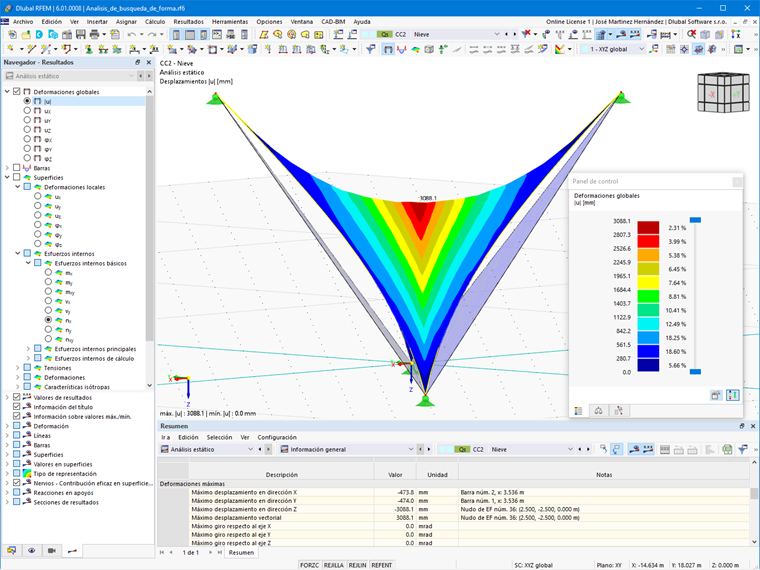Collapse the Esfuerzos internos tree node
760x570 pixels.
(x=17, y=253)
